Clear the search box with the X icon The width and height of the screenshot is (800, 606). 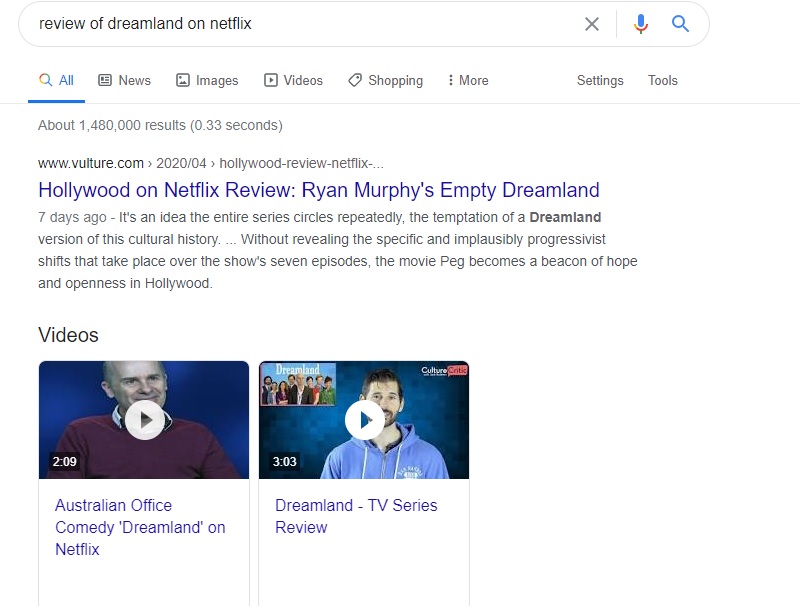tap(591, 24)
